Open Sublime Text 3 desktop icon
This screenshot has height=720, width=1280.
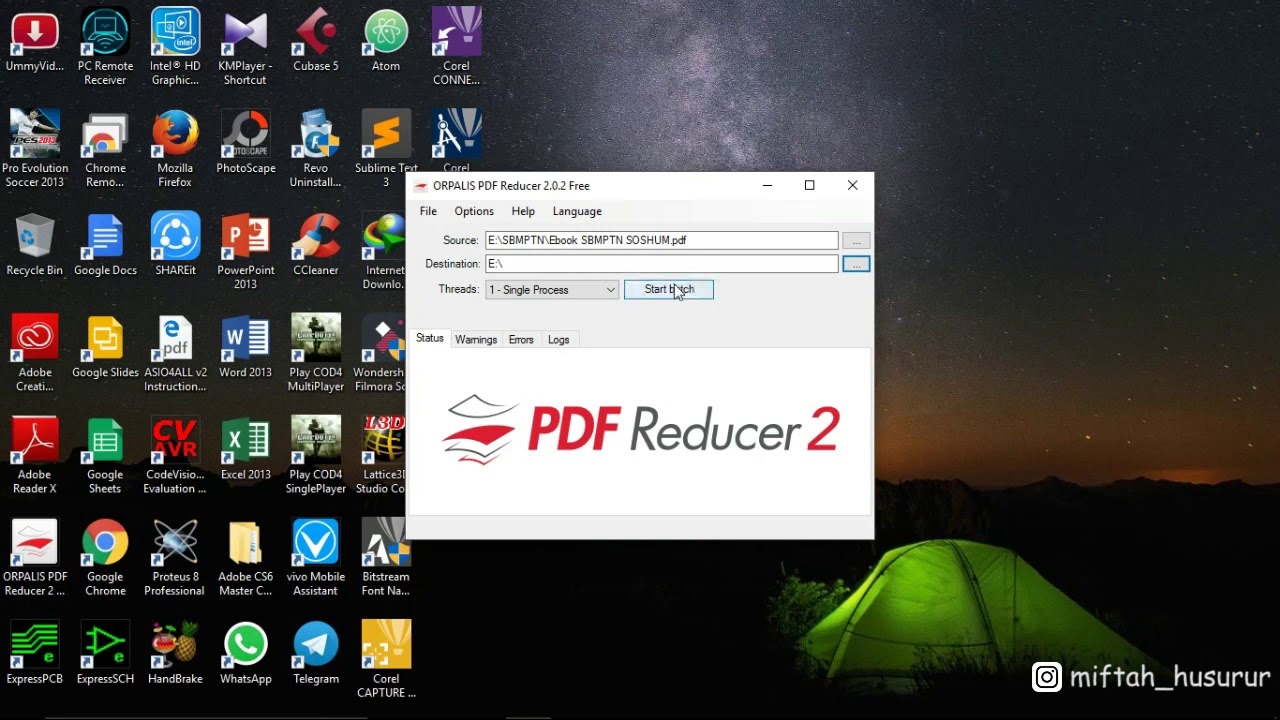[x=386, y=148]
